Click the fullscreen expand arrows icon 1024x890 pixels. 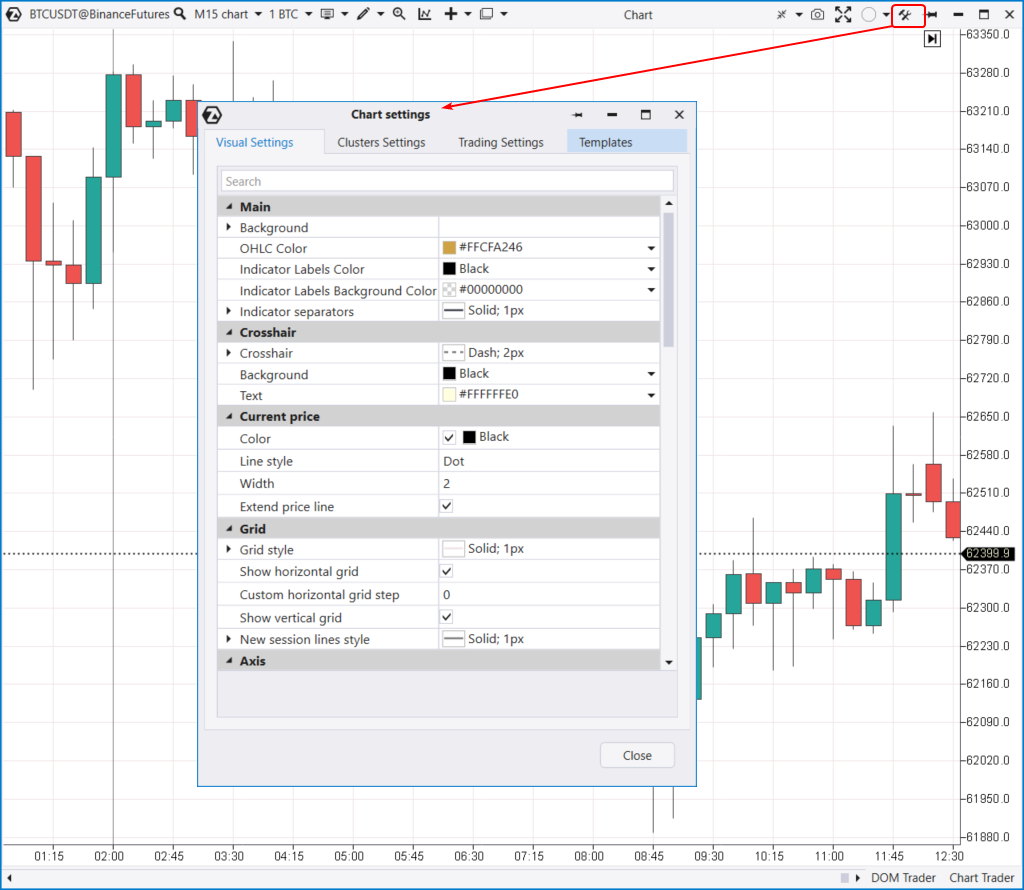point(843,14)
